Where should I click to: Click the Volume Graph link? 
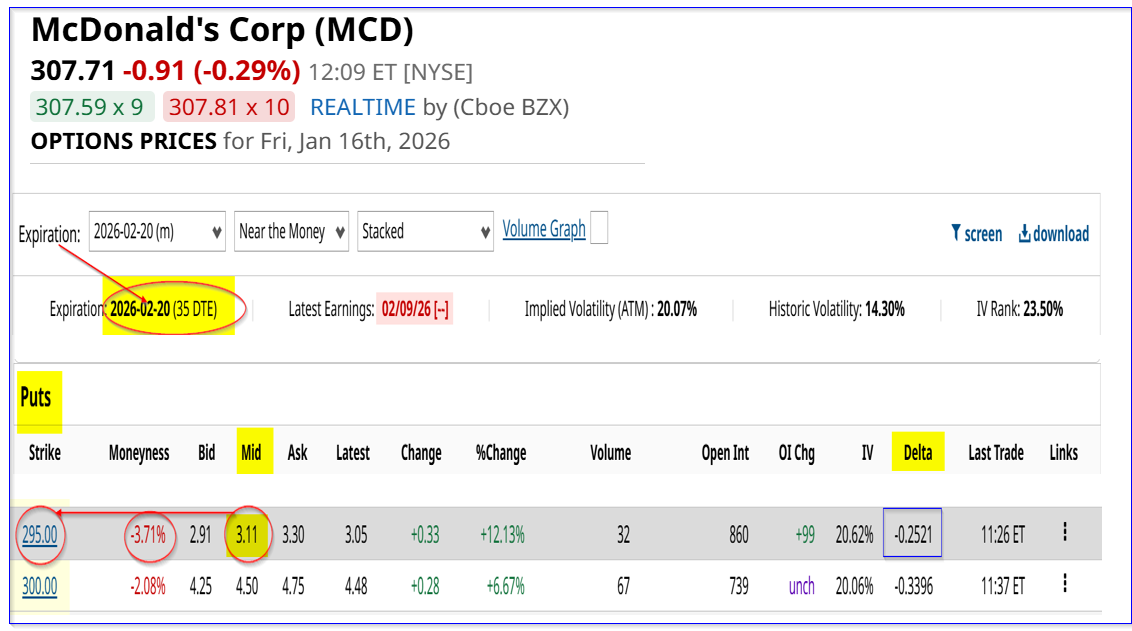pyautogui.click(x=544, y=229)
